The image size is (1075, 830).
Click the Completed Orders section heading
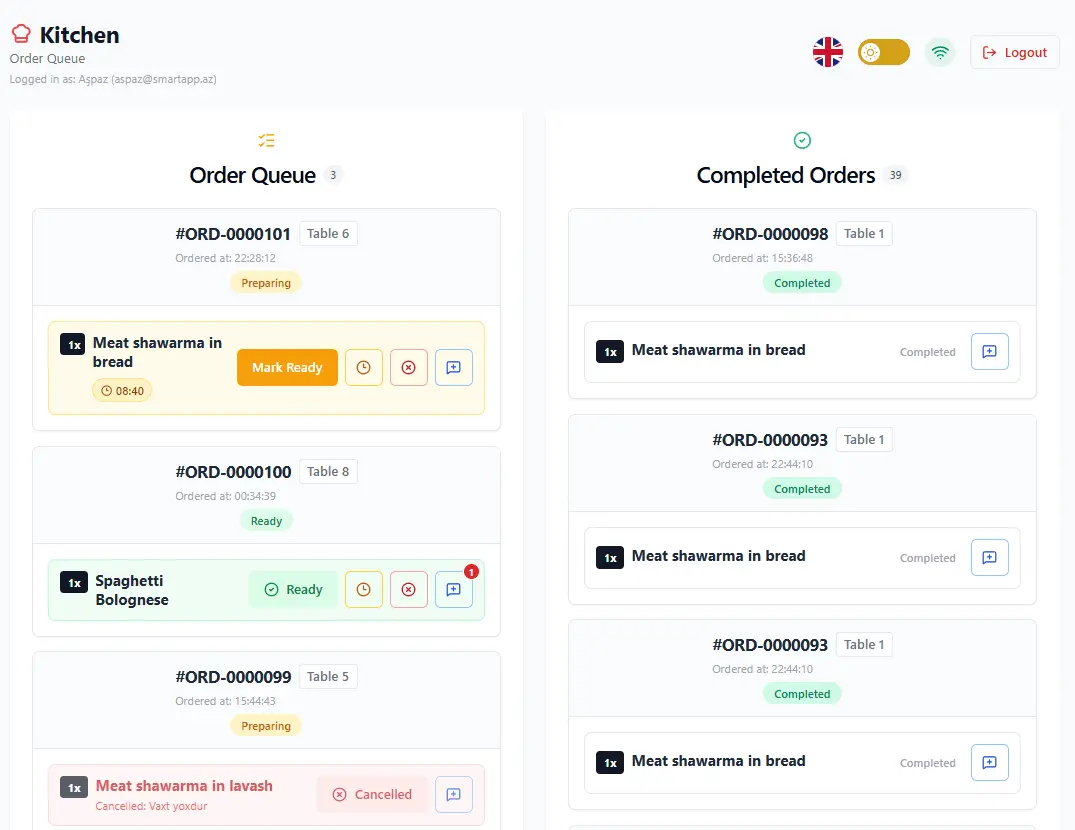(786, 175)
